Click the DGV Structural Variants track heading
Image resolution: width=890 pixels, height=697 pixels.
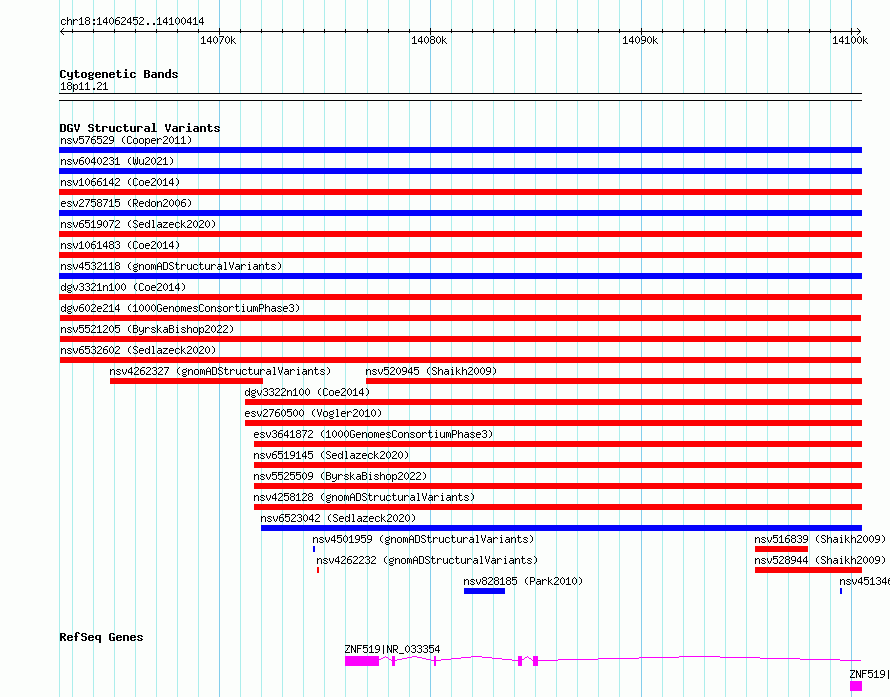pos(140,128)
